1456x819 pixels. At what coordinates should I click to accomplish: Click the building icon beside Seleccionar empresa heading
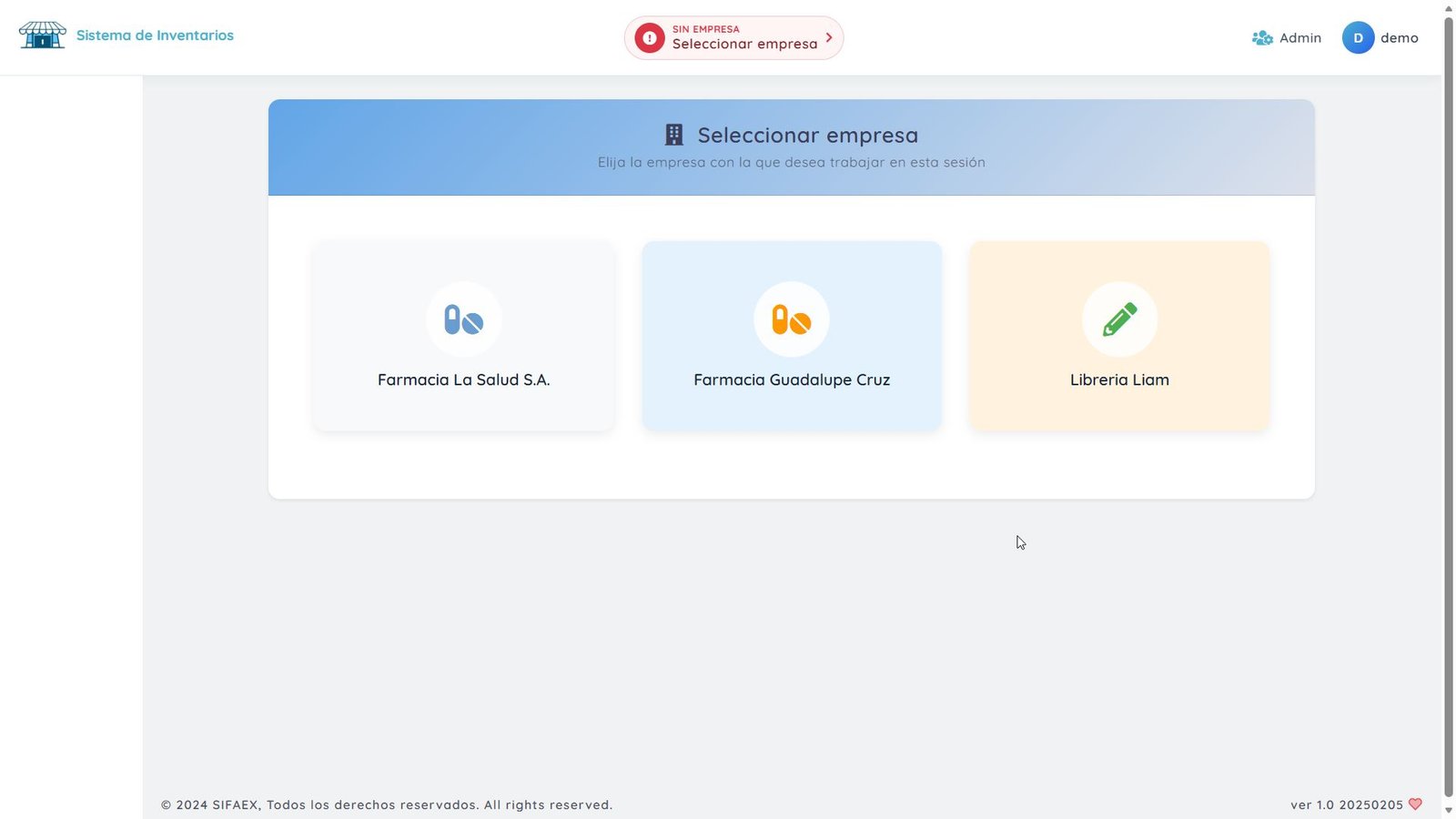click(x=674, y=135)
